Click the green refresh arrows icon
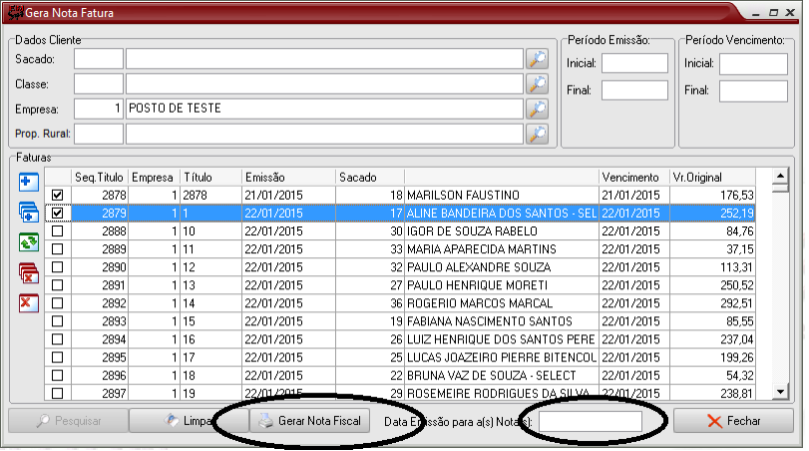Viewport: 809px width, 451px height. click(28, 243)
